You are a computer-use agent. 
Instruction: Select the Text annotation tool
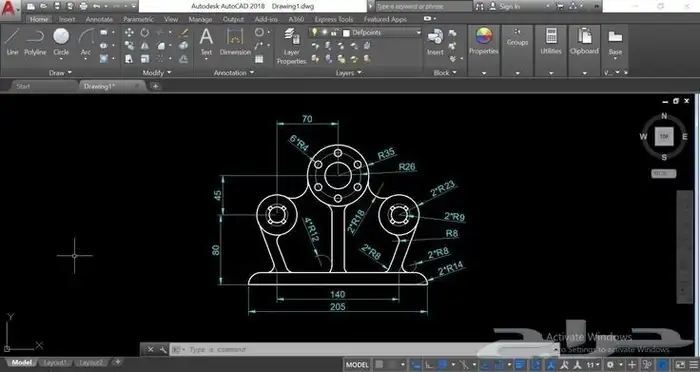click(x=206, y=42)
